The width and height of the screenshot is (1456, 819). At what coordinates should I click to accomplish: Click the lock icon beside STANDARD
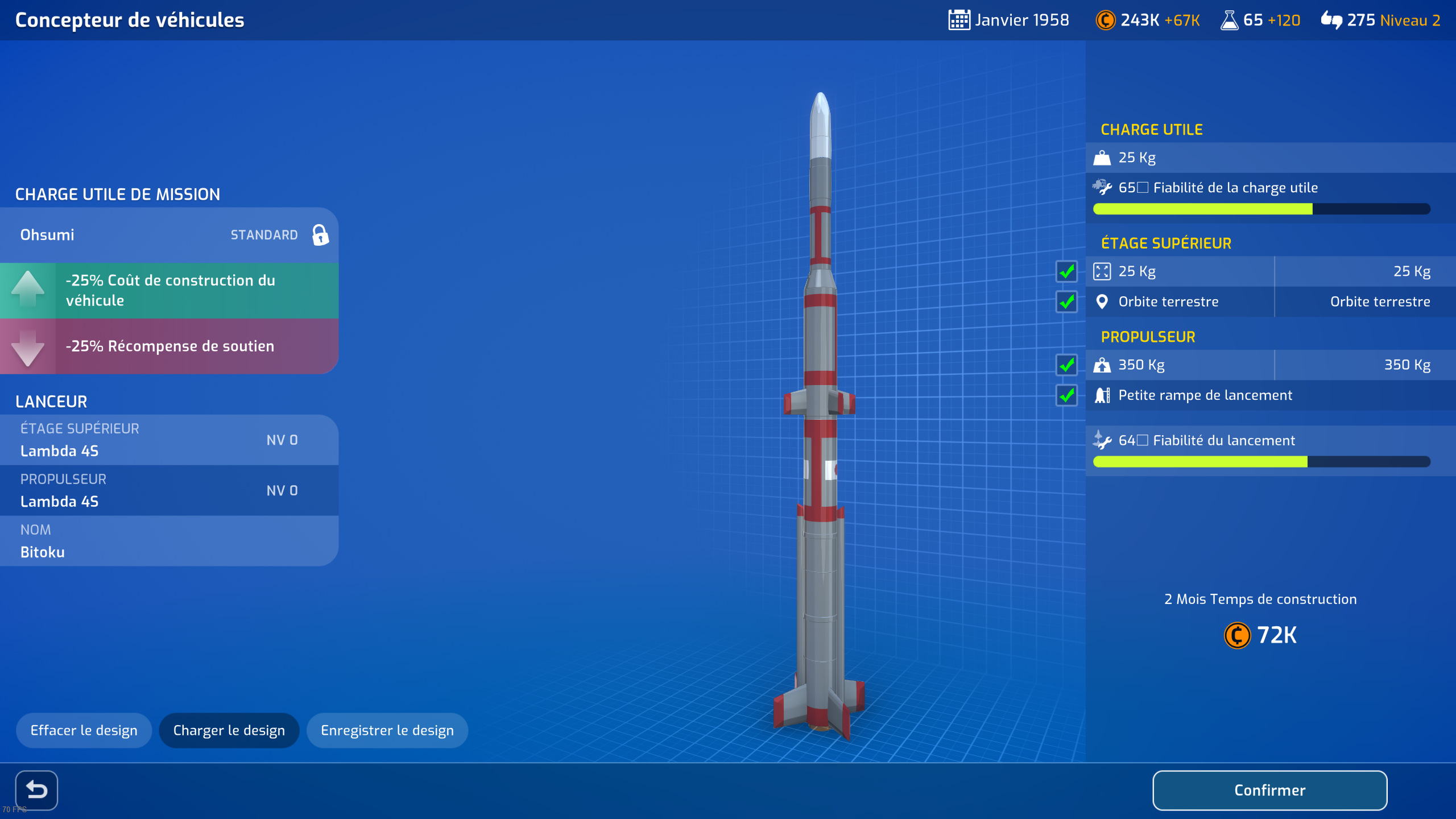pyautogui.click(x=320, y=235)
